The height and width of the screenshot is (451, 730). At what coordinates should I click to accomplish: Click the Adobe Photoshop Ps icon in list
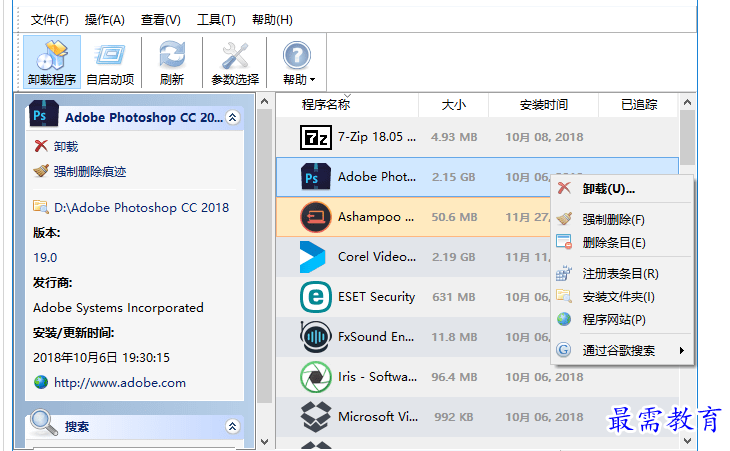coord(316,177)
